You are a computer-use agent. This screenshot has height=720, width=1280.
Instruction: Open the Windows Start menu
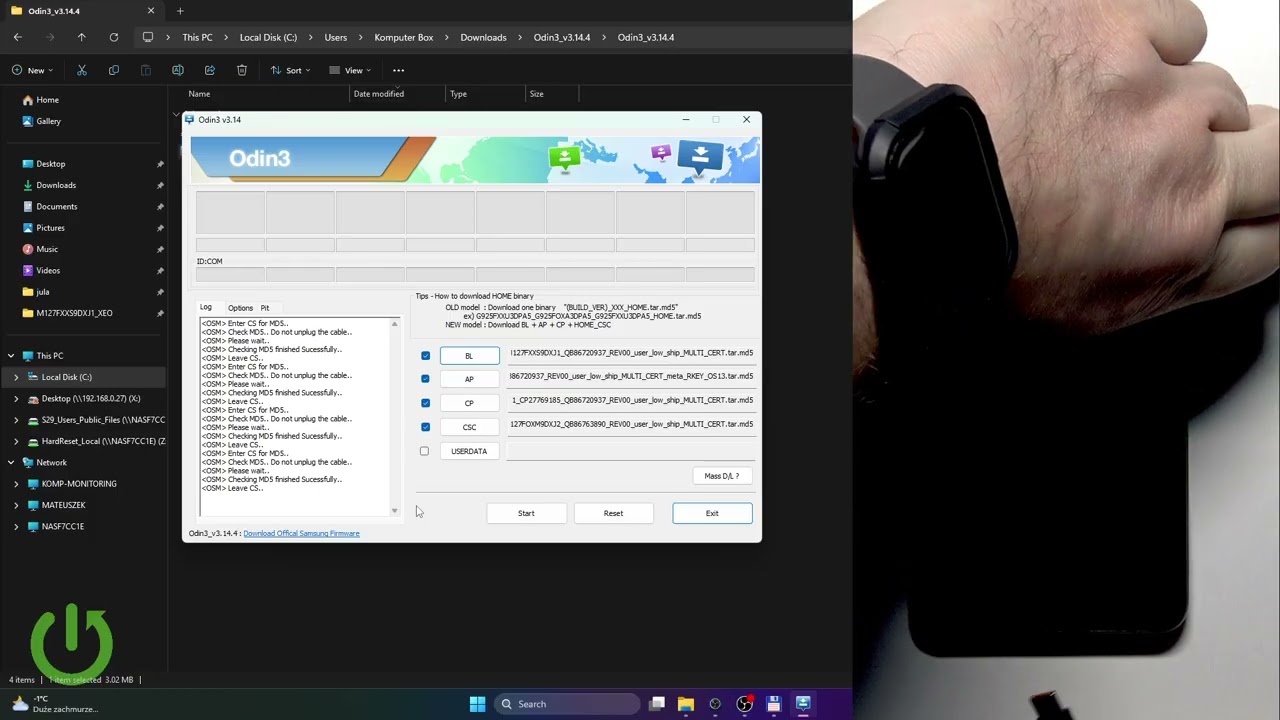point(477,704)
